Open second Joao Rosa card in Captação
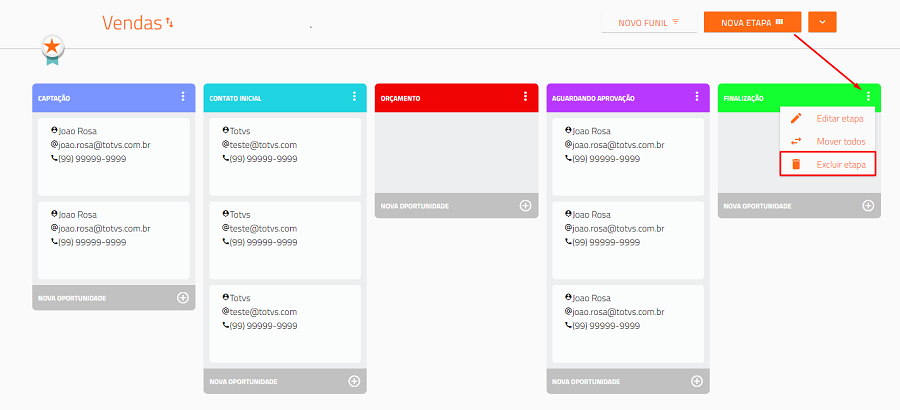900x410 pixels. pyautogui.click(x=114, y=241)
